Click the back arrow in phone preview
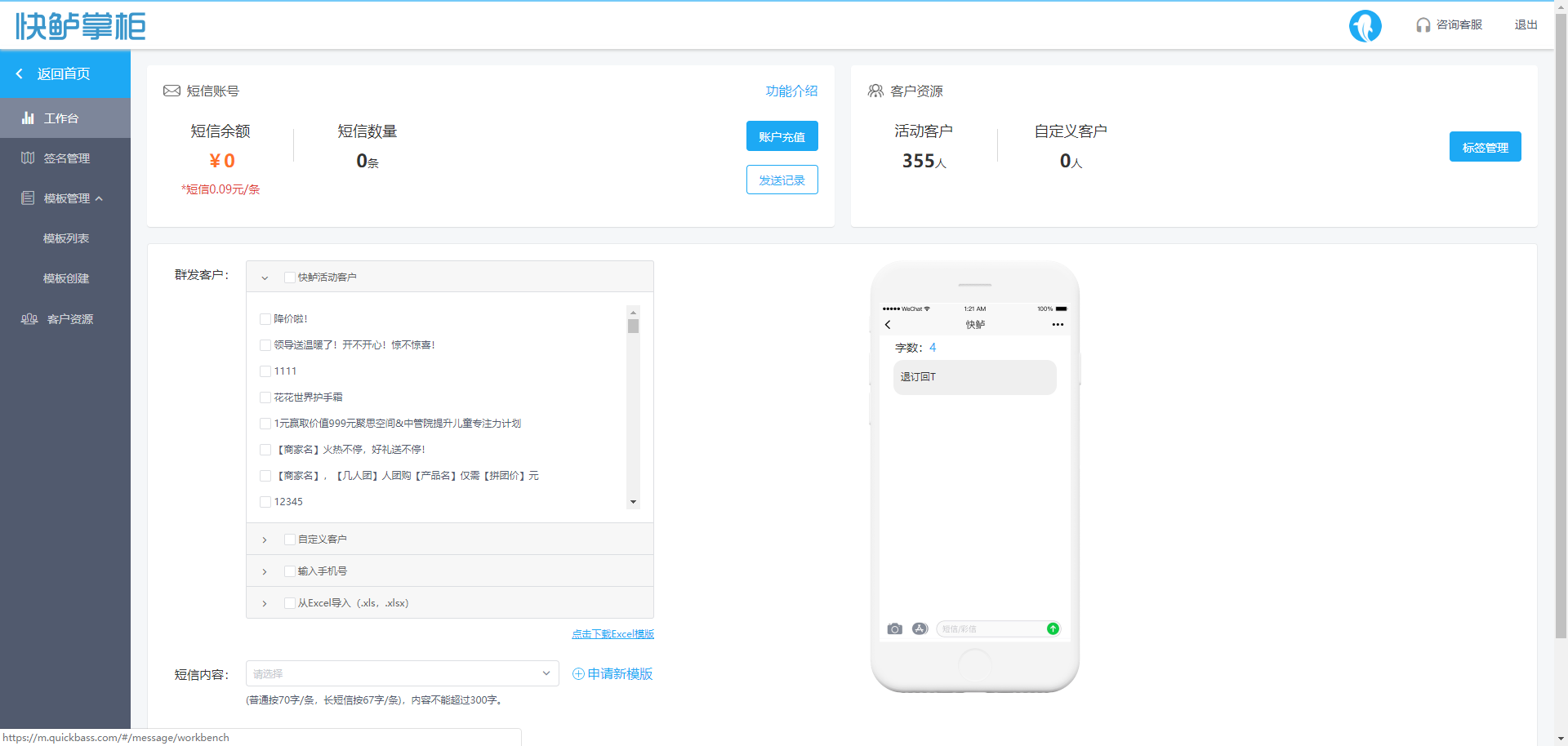1568x746 pixels. 888,325
